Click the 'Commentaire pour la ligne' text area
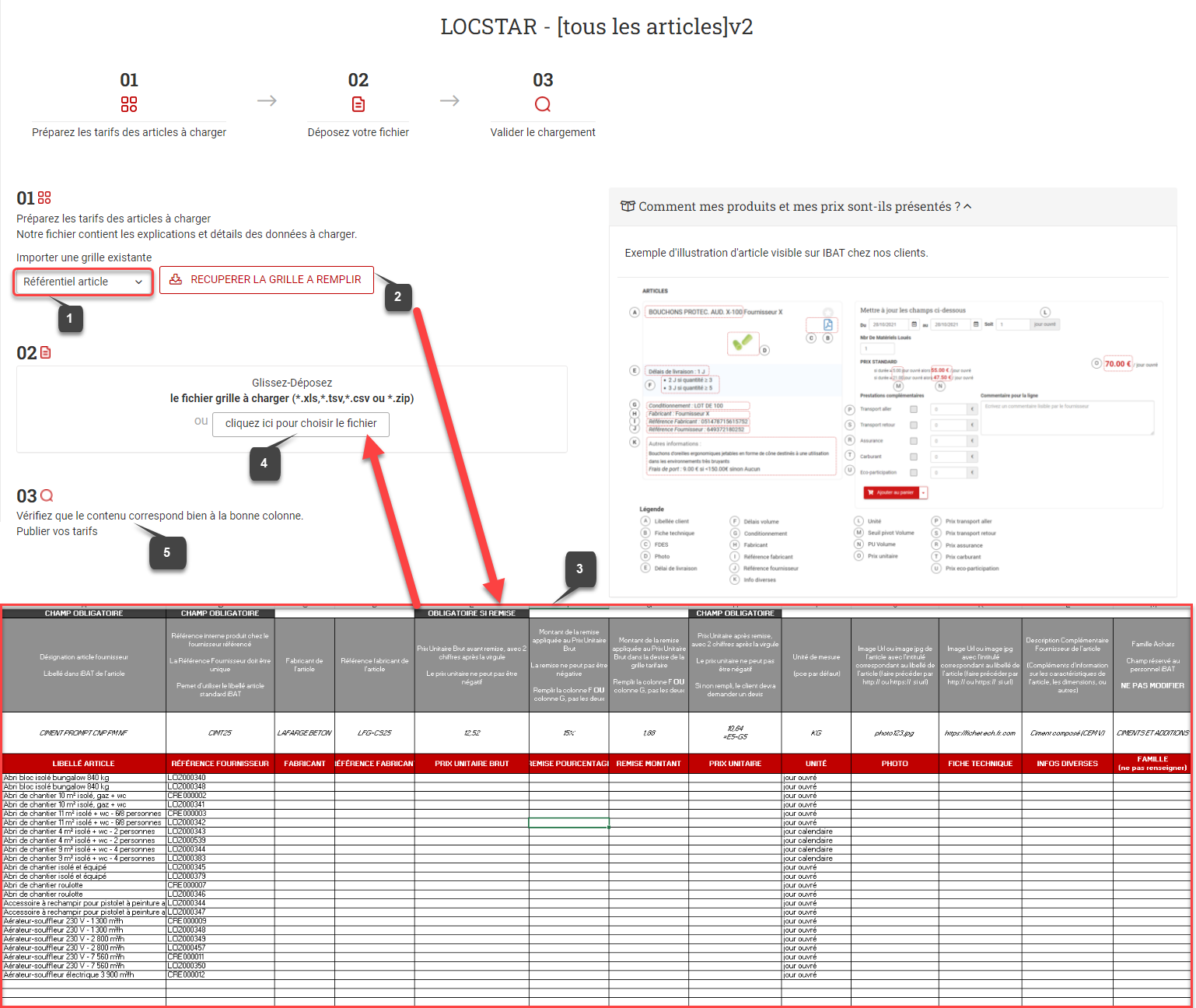 [1067, 417]
